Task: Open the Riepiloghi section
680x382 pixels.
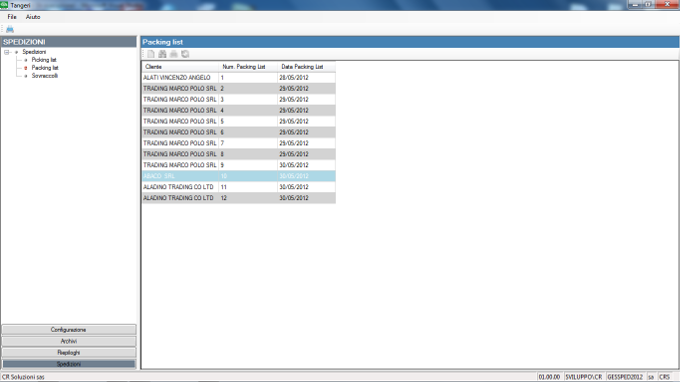Action: tap(69, 353)
